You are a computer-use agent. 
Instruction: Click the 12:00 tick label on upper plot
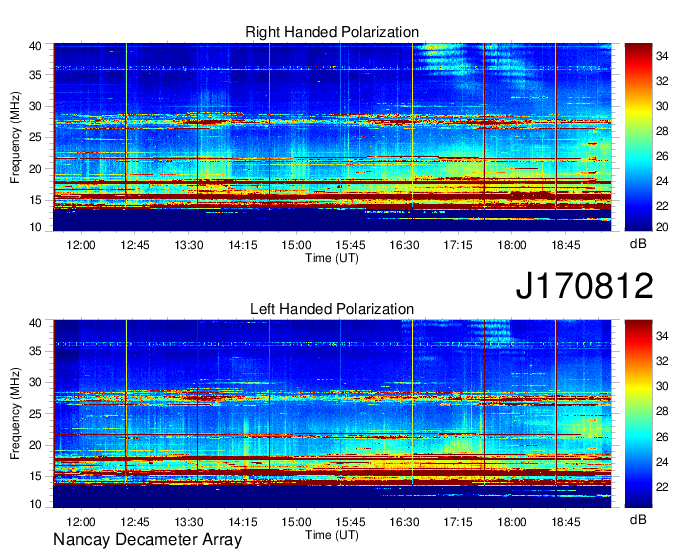tap(81, 245)
